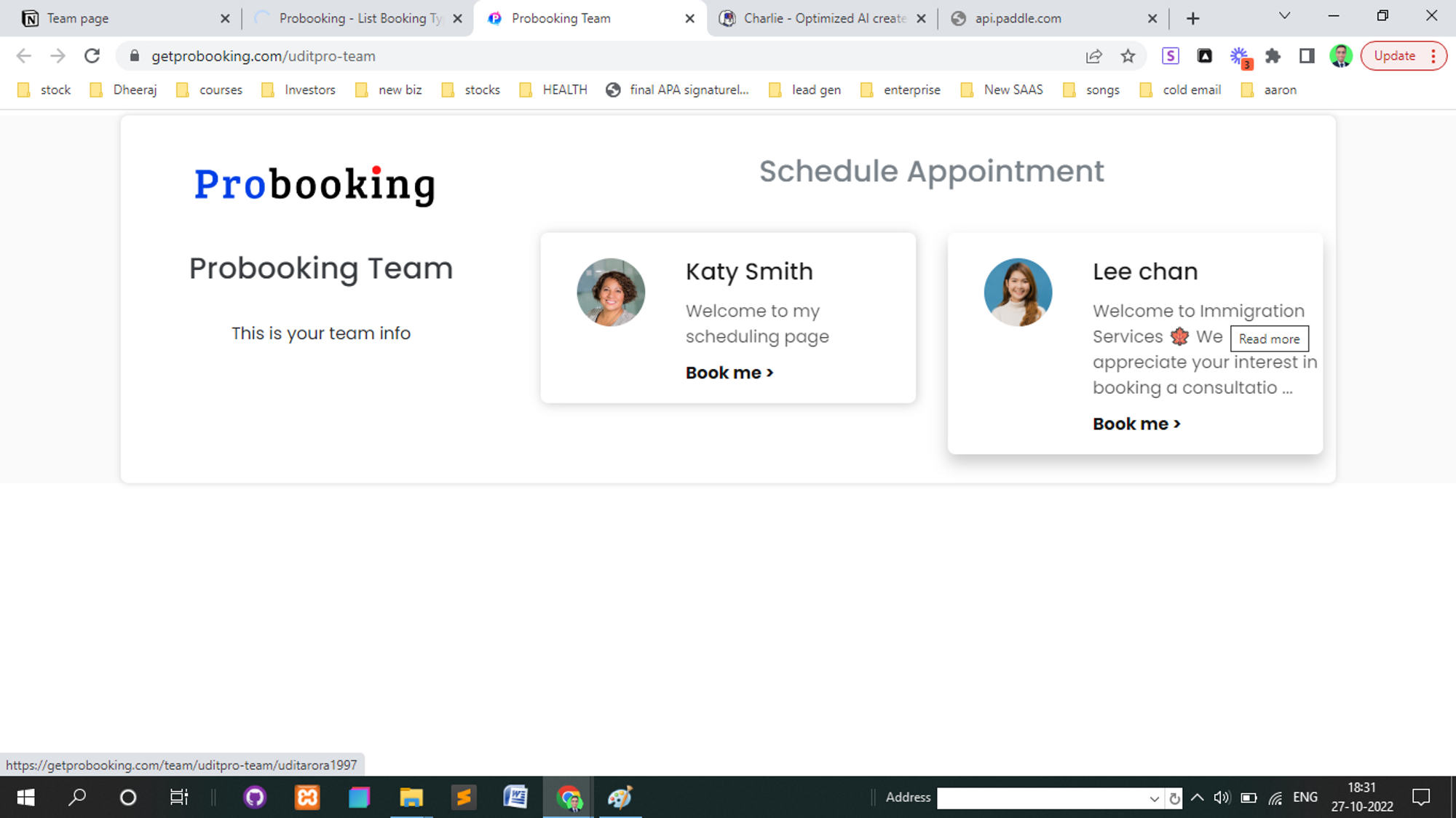Screen dimensions: 1456x818
Task: Switch to the api.paddle.com tab
Action: tap(1054, 18)
